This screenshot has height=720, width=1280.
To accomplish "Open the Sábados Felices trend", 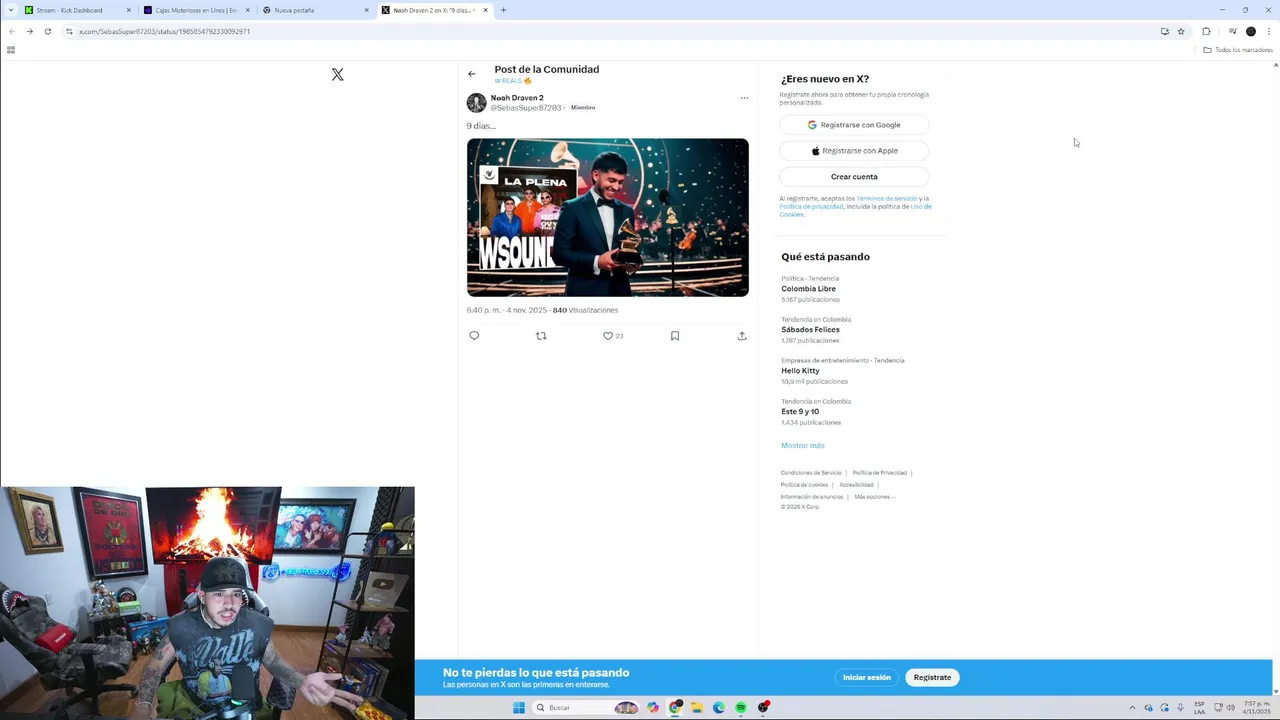I will pos(810,330).
